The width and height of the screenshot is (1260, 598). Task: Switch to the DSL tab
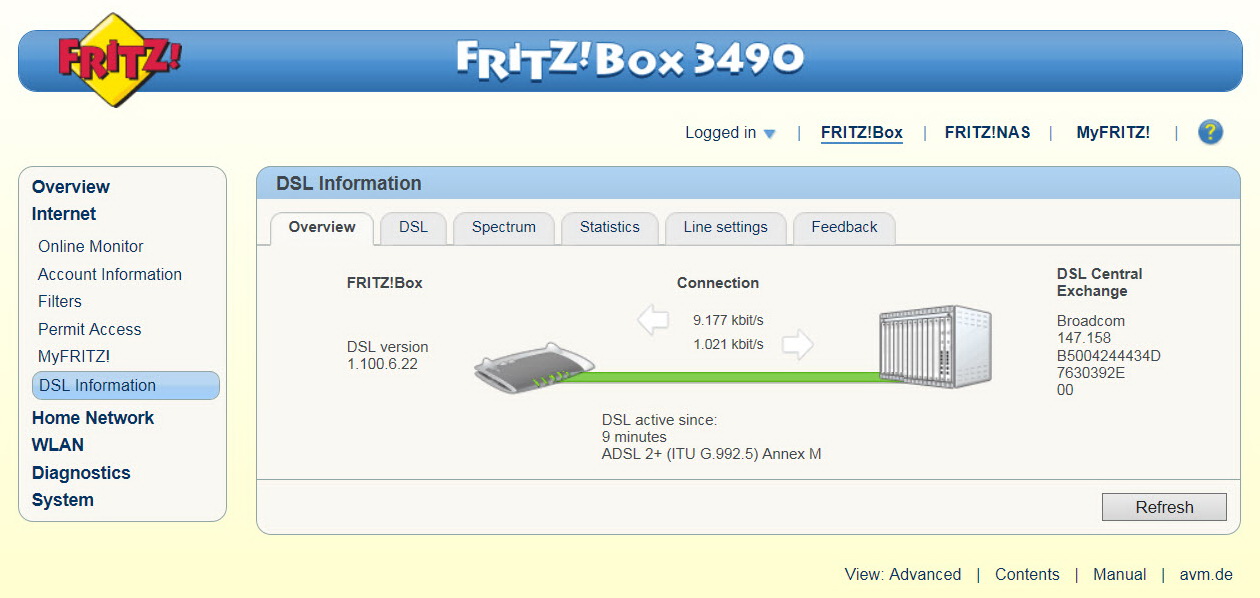413,228
